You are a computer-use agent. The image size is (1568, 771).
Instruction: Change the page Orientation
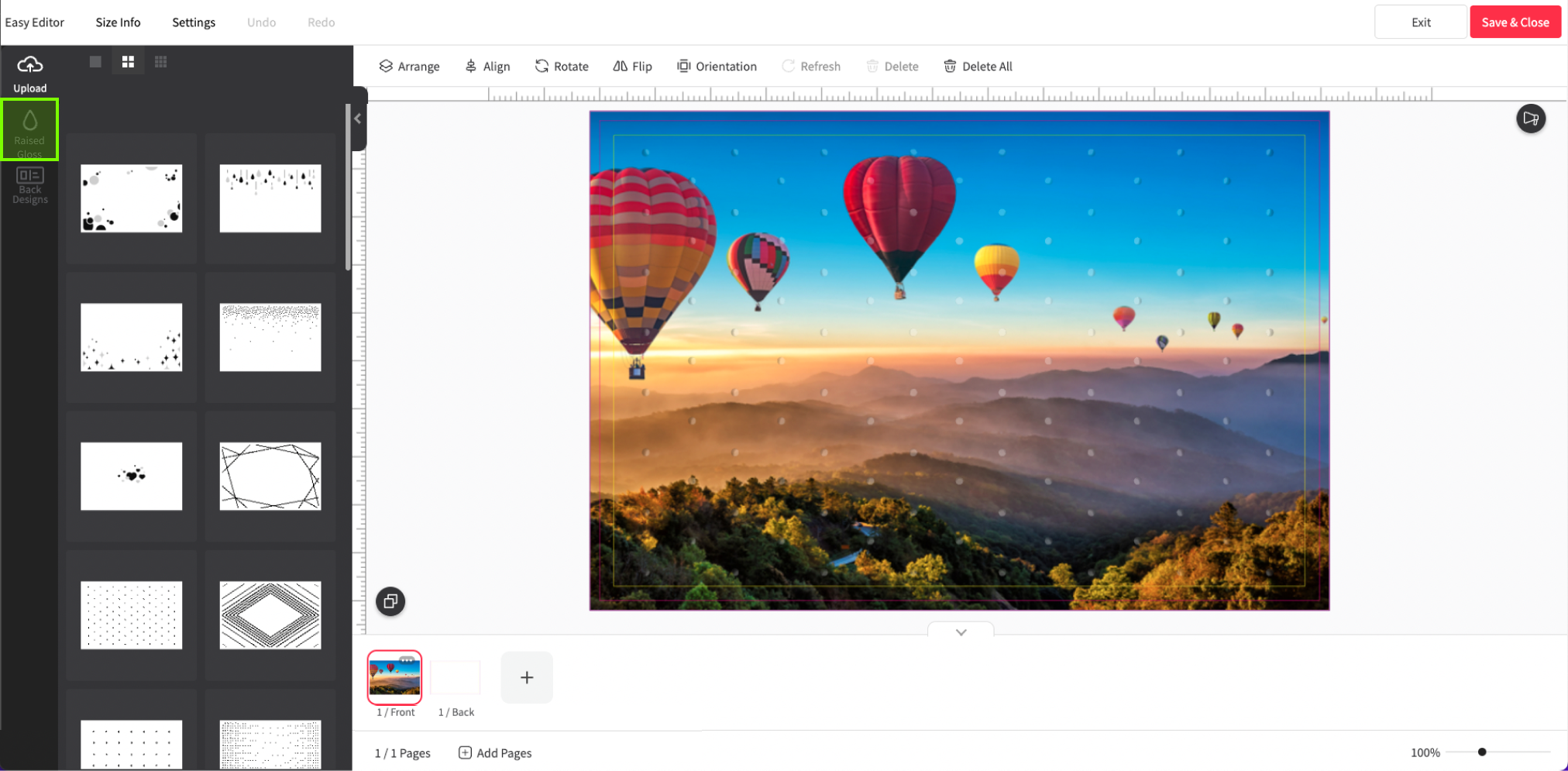[x=717, y=67]
